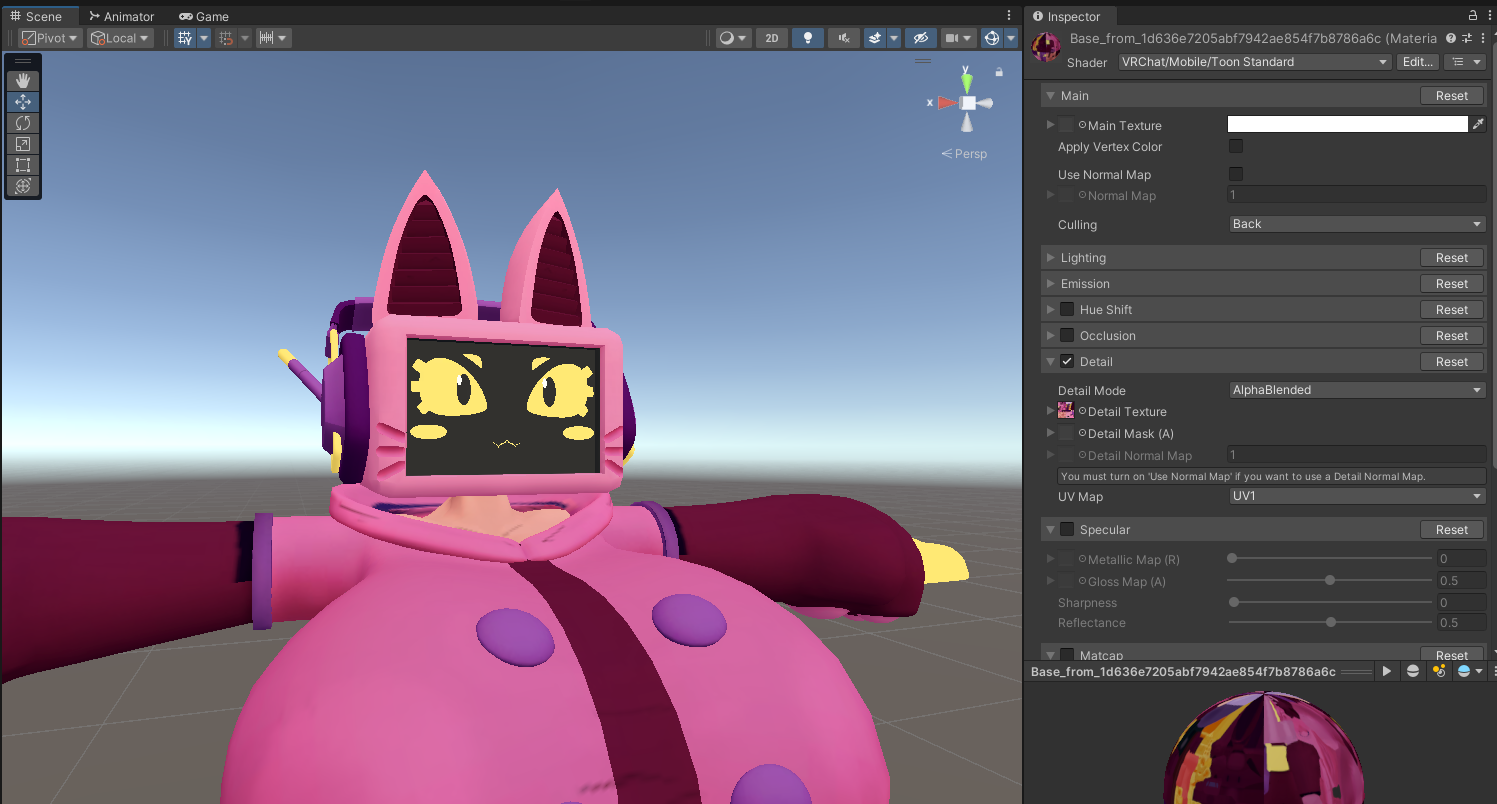This screenshot has width=1497, height=804.
Task: Switch Persp projection label
Action: [964, 154]
